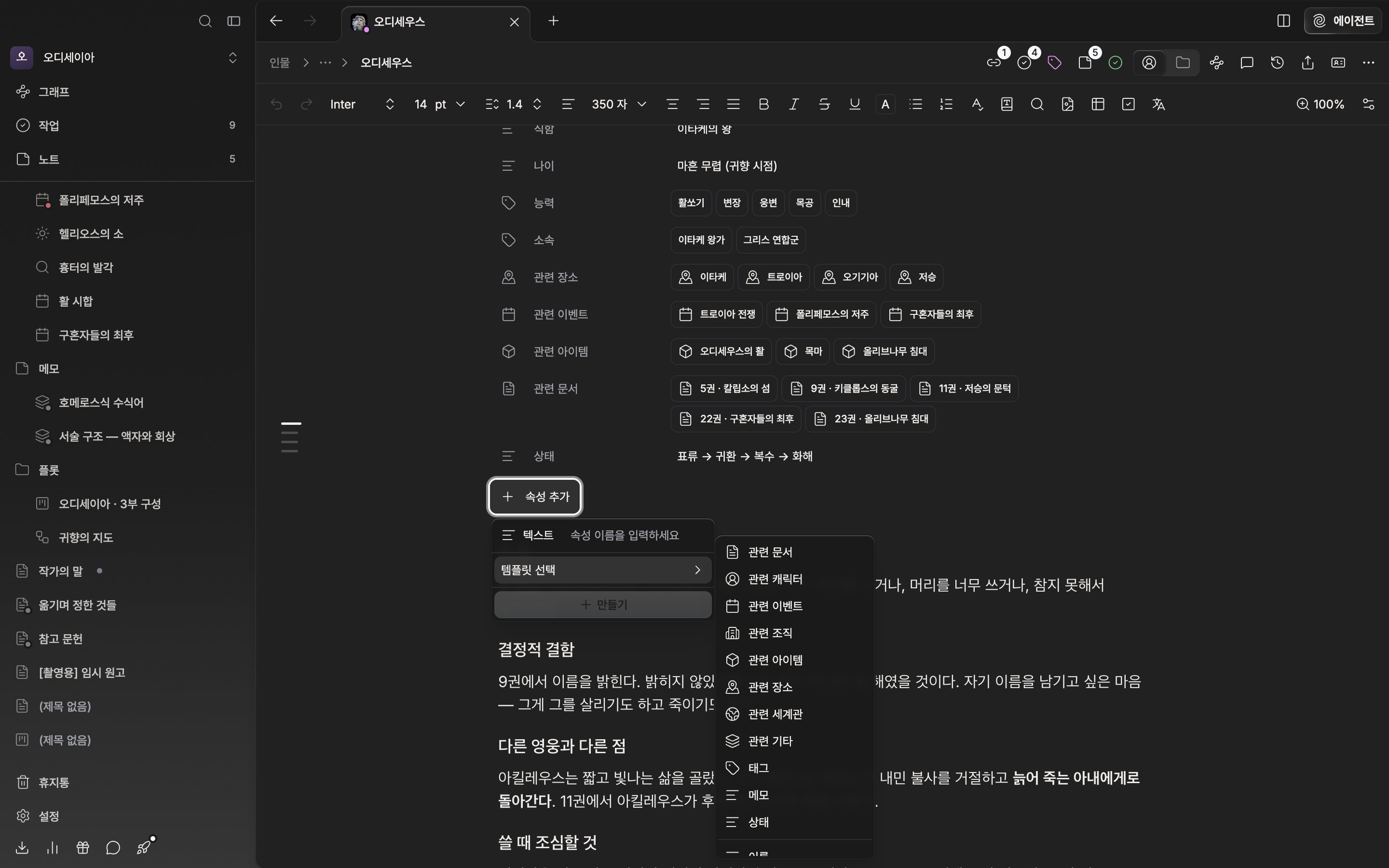Image resolution: width=1389 pixels, height=868 pixels.
Task: Open 휴지통 in the sidebar
Action: pos(127,783)
